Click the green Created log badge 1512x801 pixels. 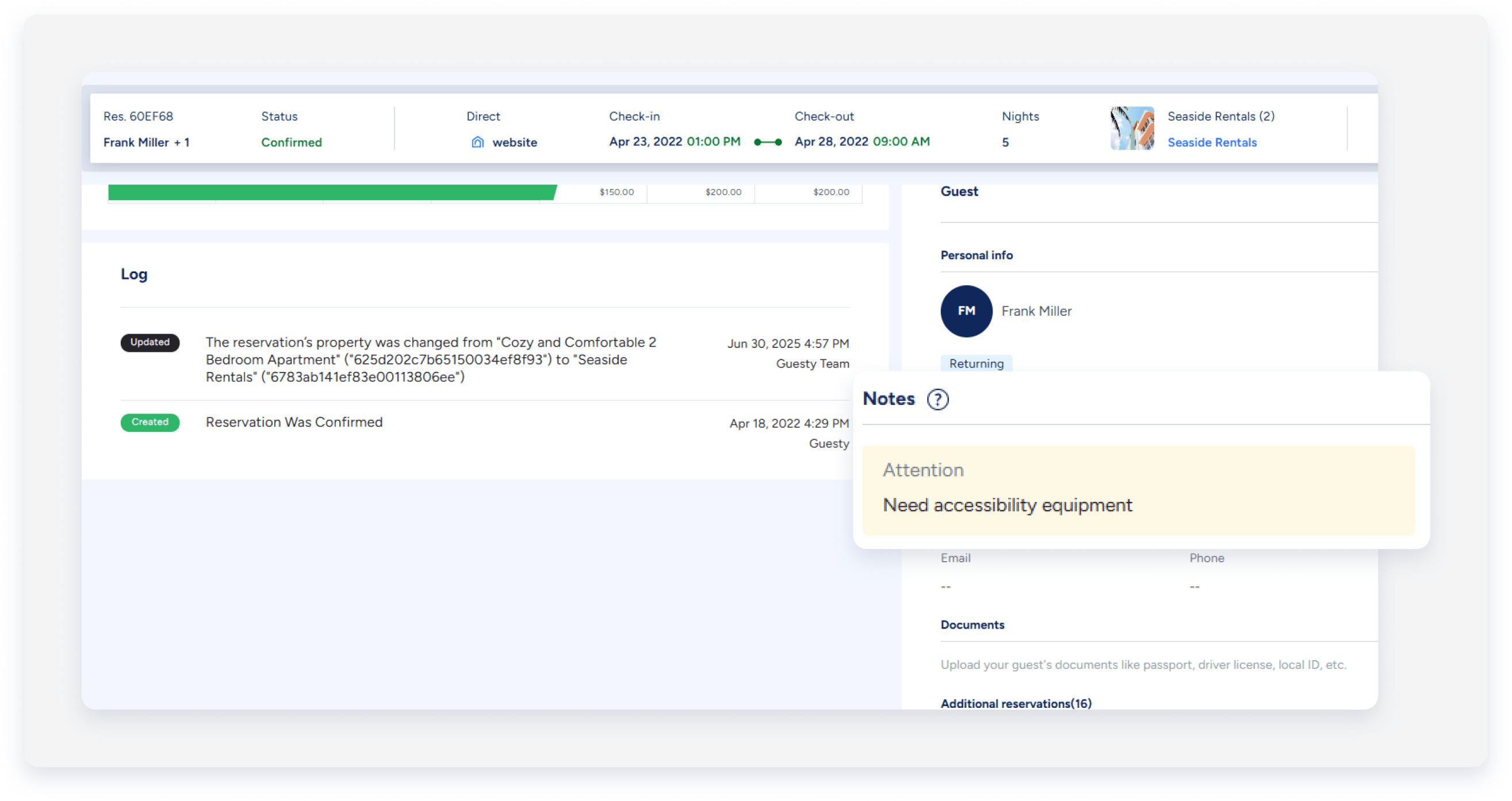click(x=150, y=422)
